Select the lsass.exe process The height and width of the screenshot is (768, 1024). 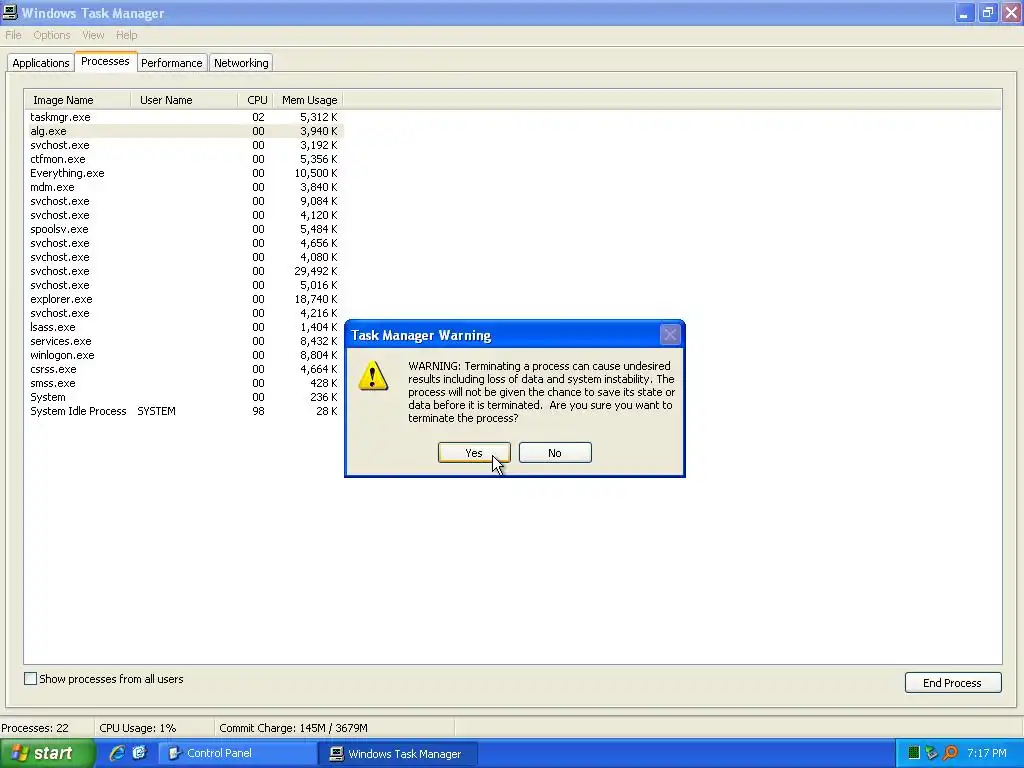184,327
